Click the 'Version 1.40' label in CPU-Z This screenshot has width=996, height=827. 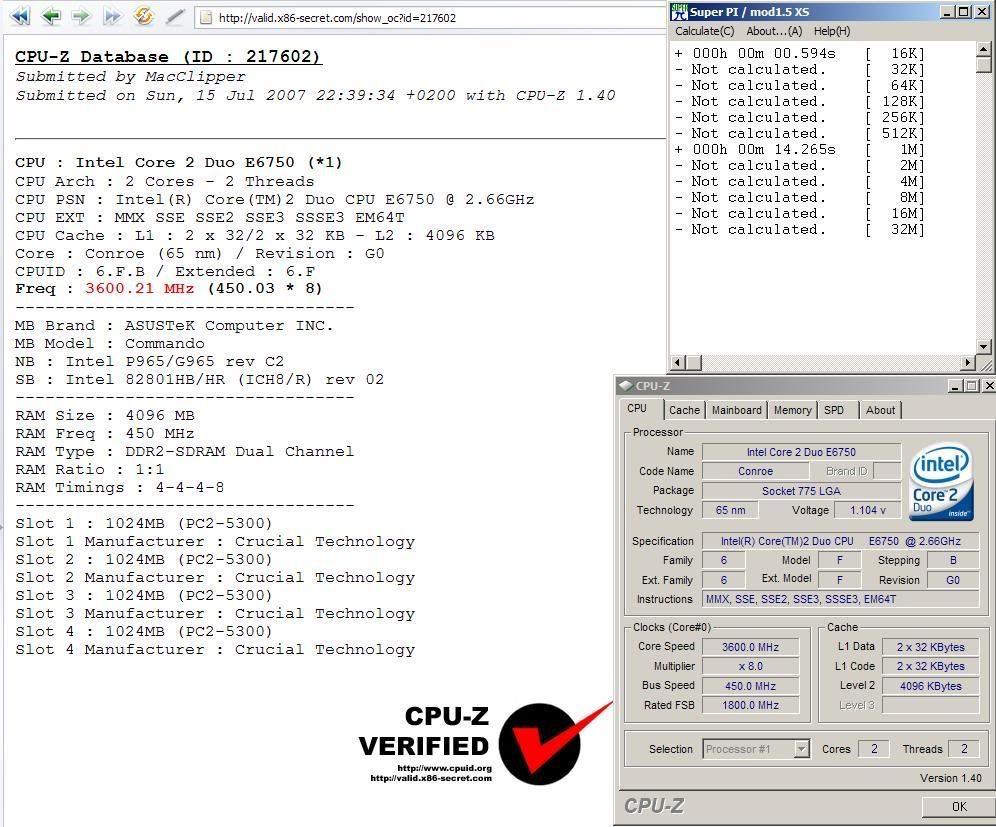pyautogui.click(x=950, y=778)
